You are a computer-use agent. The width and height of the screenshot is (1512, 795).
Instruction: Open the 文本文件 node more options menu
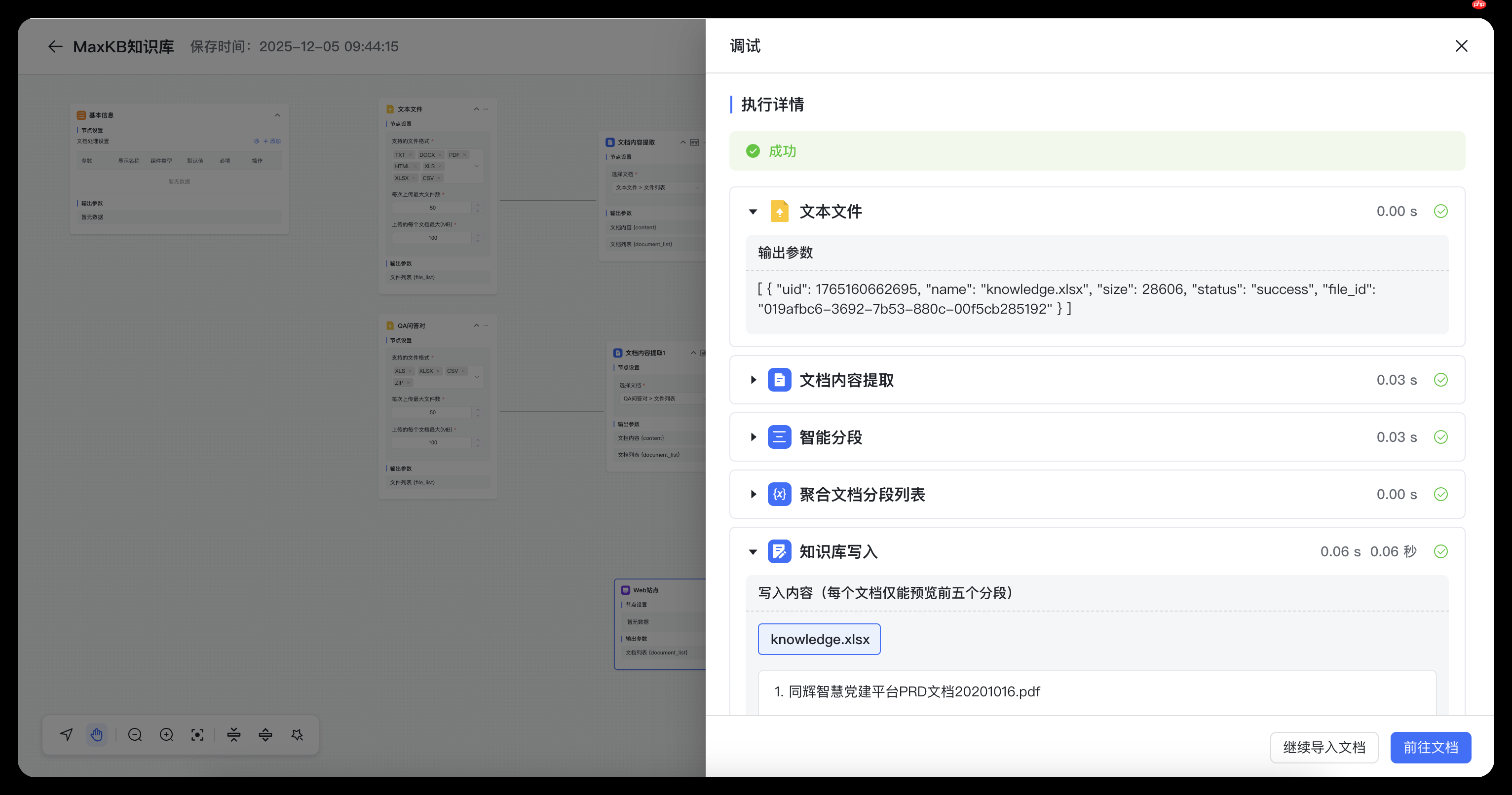click(486, 109)
